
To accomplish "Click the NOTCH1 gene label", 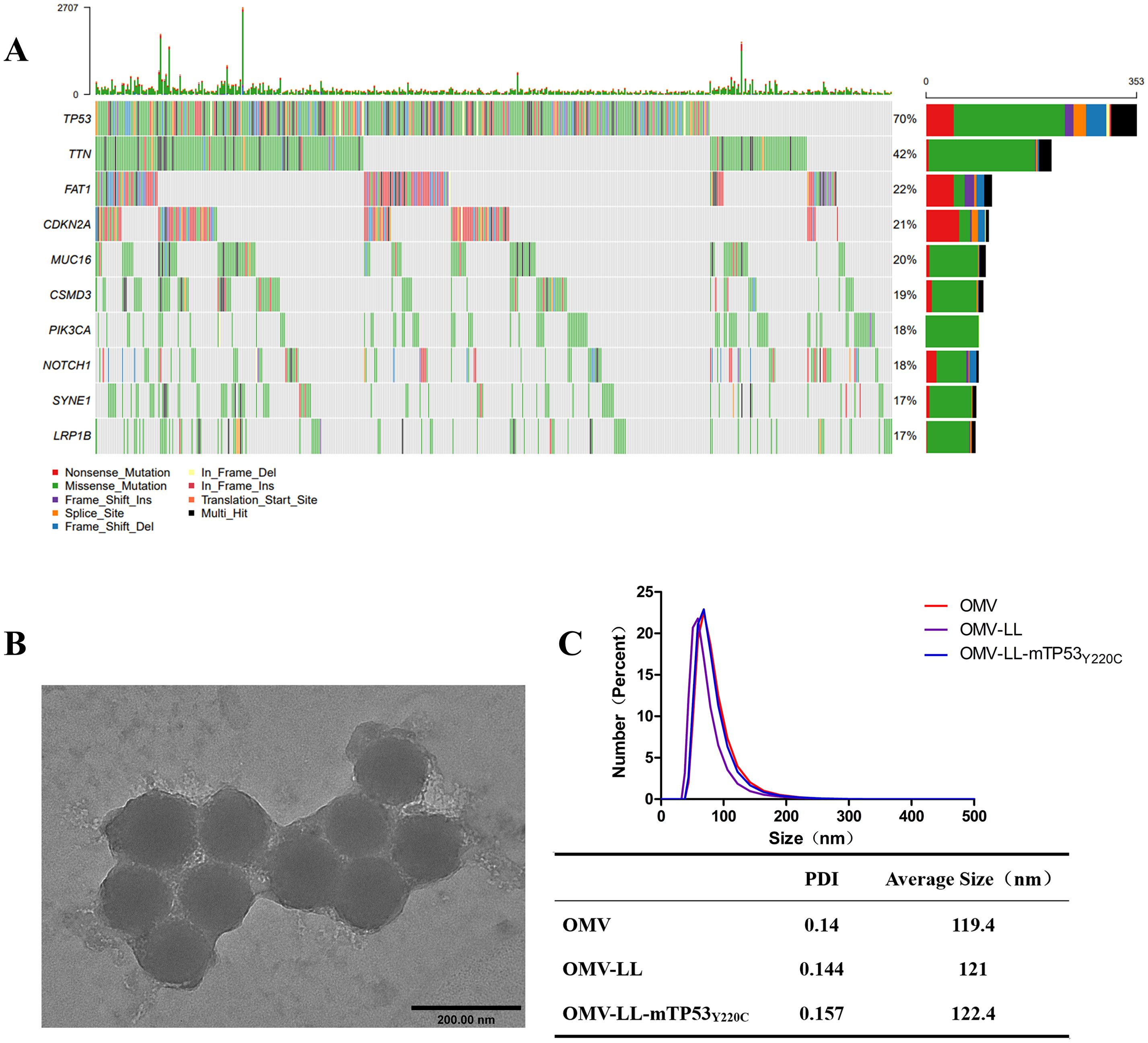I will click(x=67, y=365).
